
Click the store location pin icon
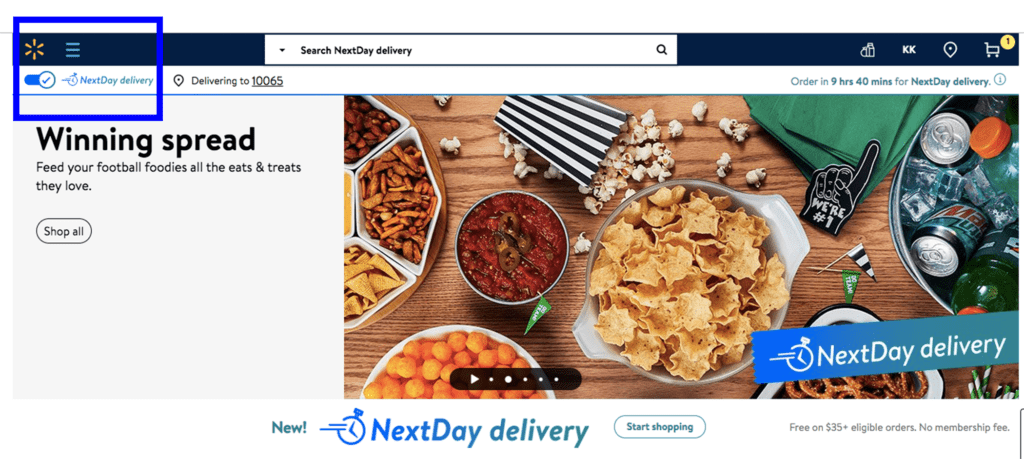(950, 50)
